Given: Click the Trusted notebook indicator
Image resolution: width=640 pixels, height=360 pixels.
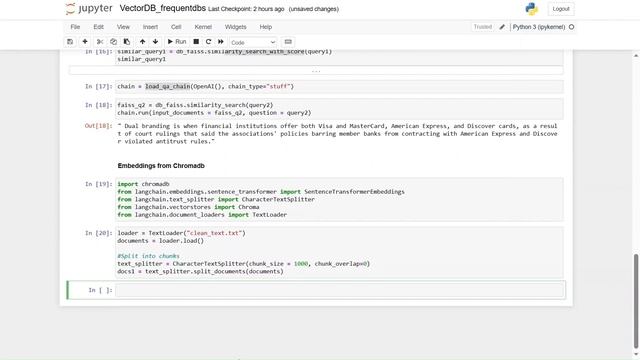Looking at the screenshot, I should pos(482,27).
